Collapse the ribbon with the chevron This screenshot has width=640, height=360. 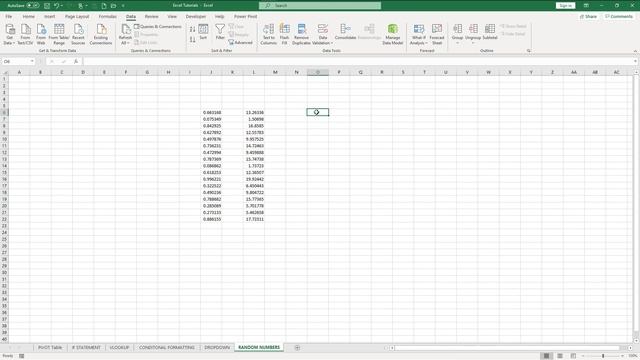click(635, 51)
